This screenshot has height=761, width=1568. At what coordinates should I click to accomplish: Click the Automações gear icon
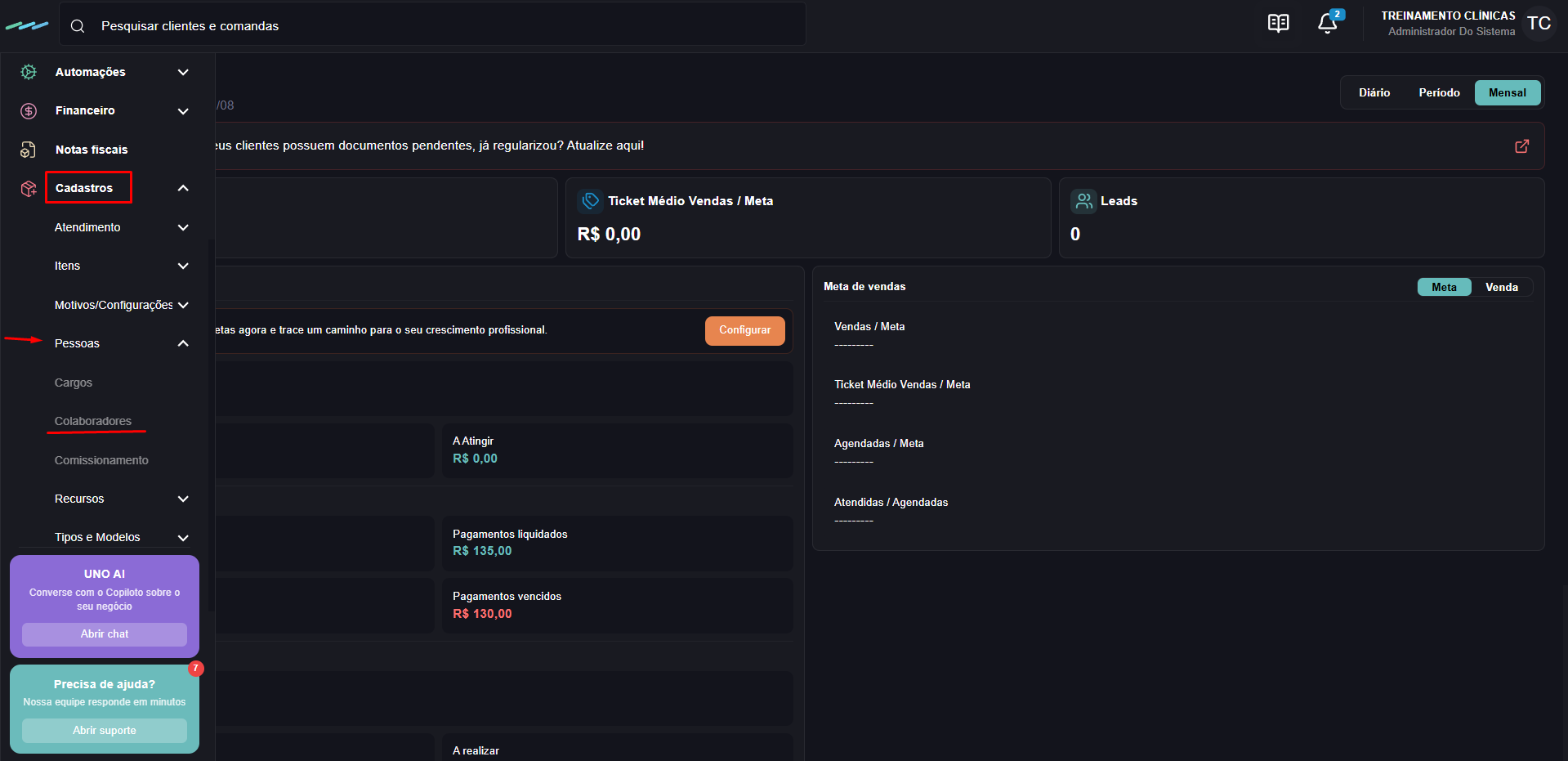tap(29, 72)
